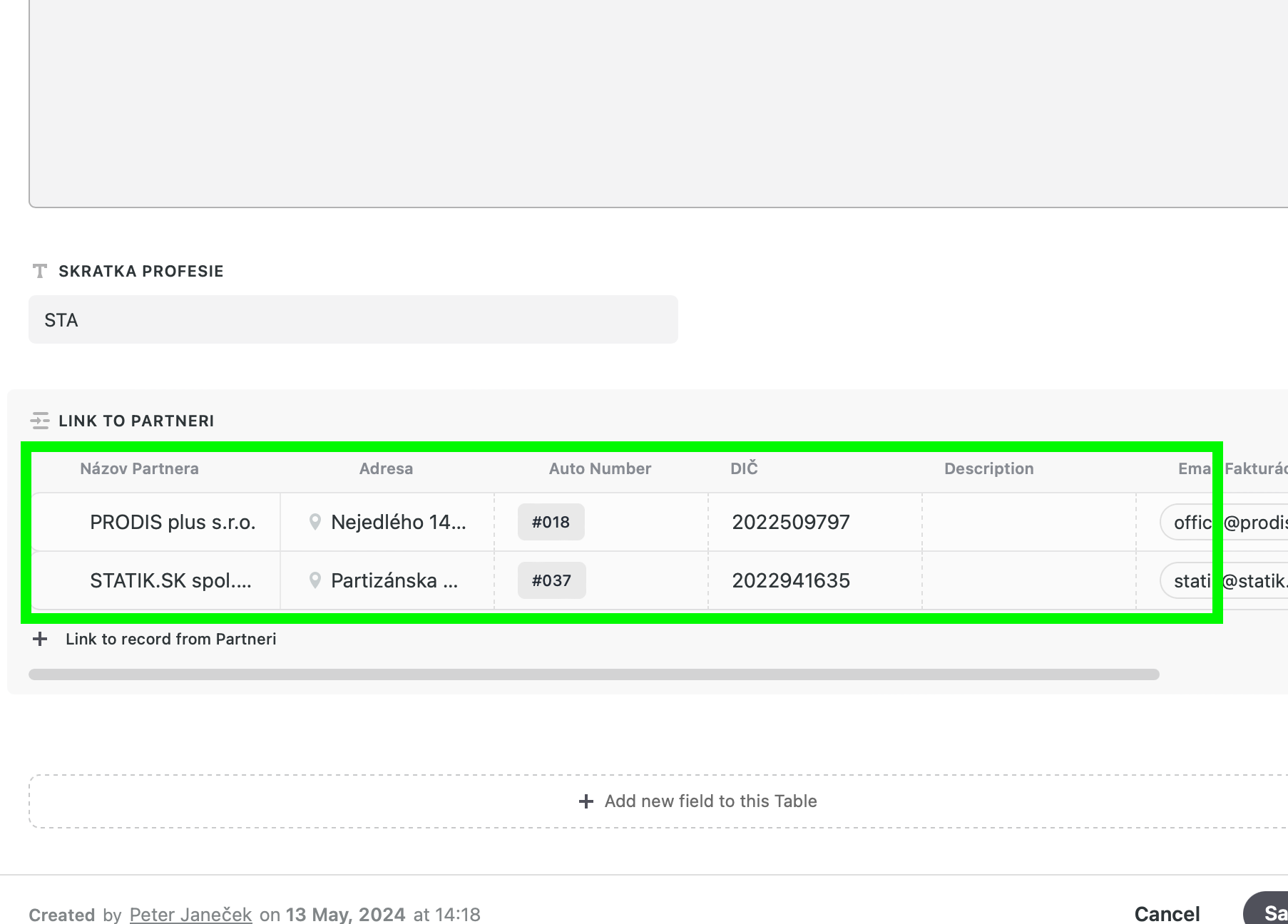Click the #018 auto number badge
Screen dimensions: 1288x924
pos(551,522)
